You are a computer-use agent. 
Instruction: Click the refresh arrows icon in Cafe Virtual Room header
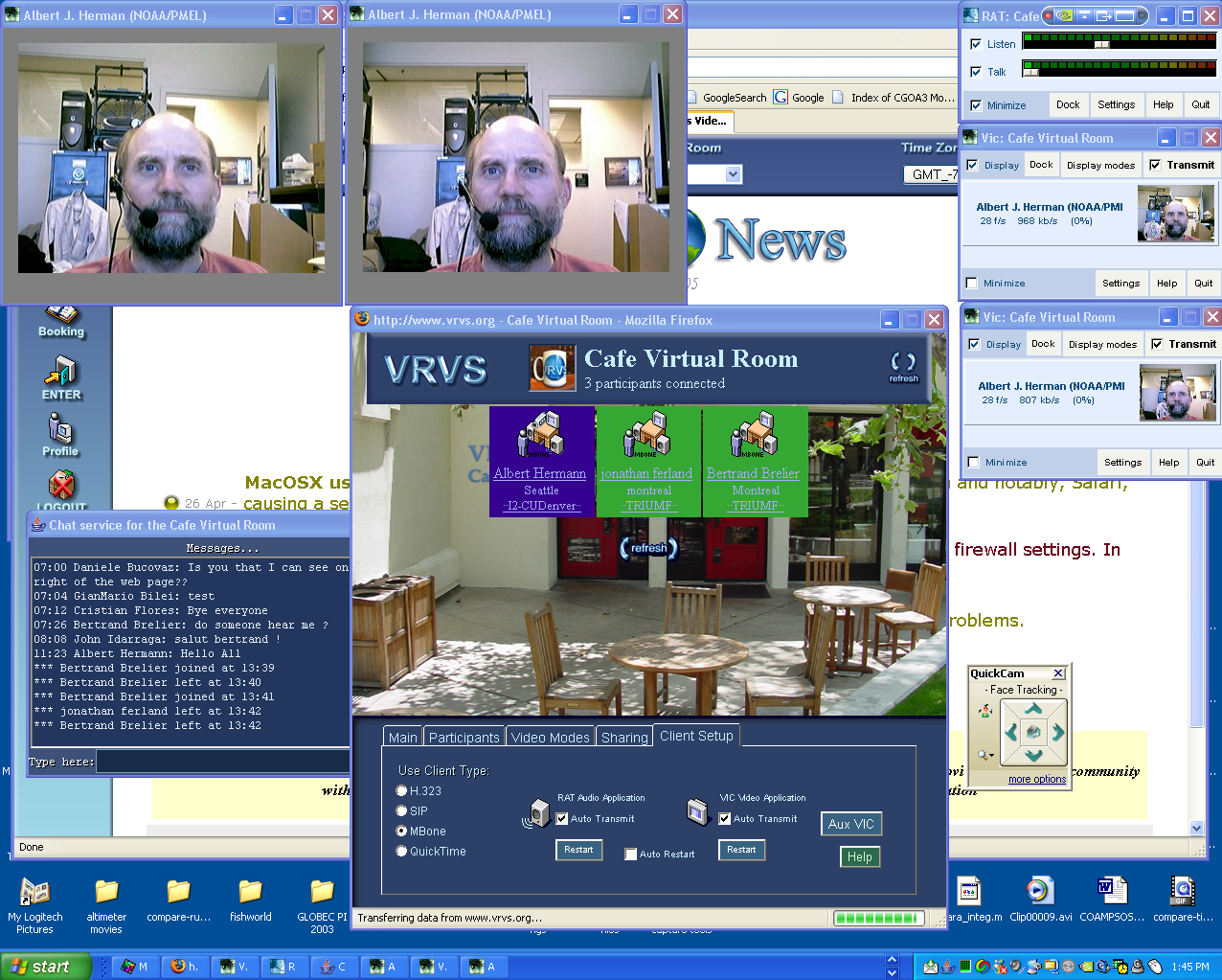click(x=903, y=361)
